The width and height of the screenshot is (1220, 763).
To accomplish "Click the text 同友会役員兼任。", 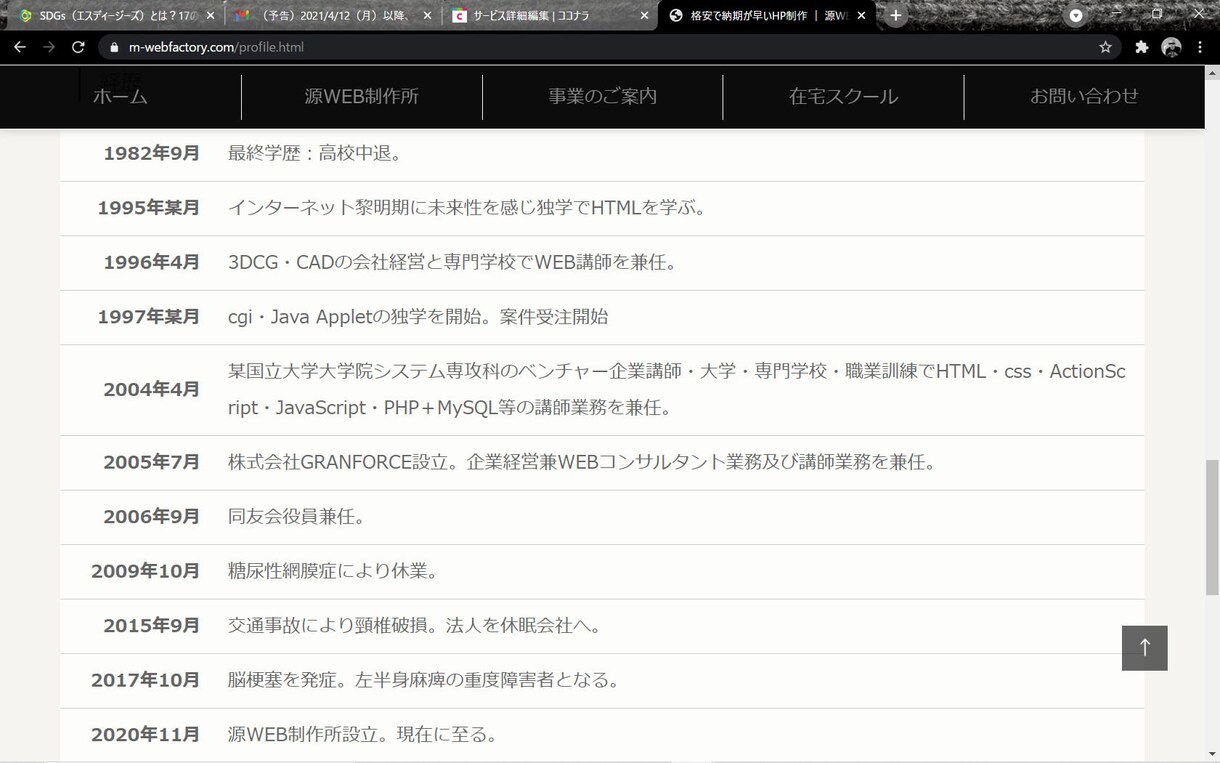I will (x=297, y=517).
